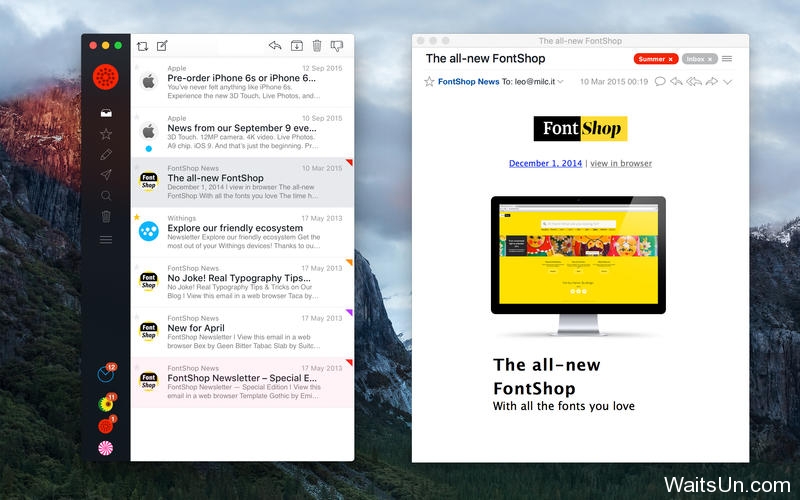The image size is (800, 500).
Task: Toggle star on Withings email
Action: (137, 217)
